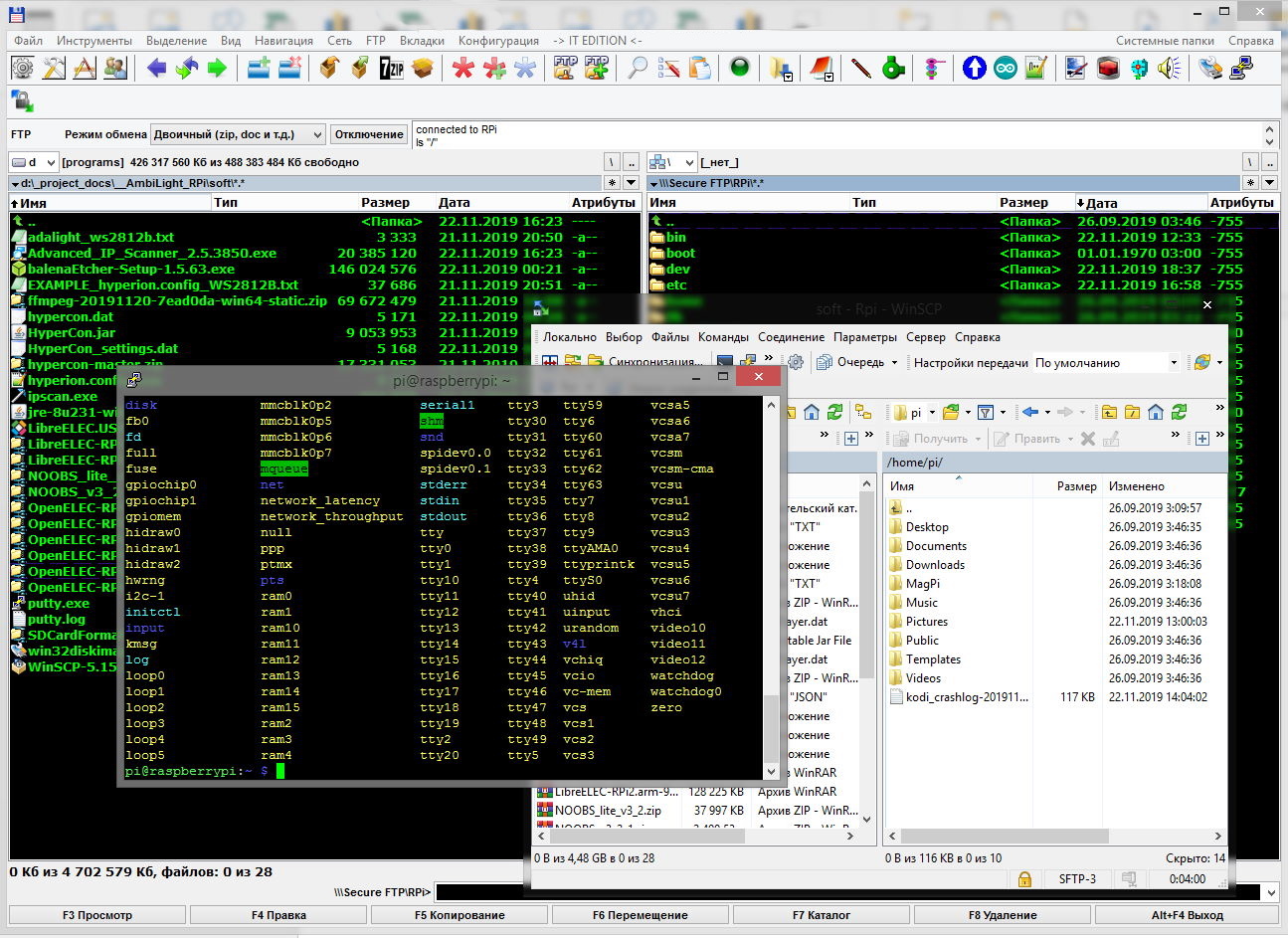
Task: Open the search magnifier tool
Action: (x=638, y=68)
